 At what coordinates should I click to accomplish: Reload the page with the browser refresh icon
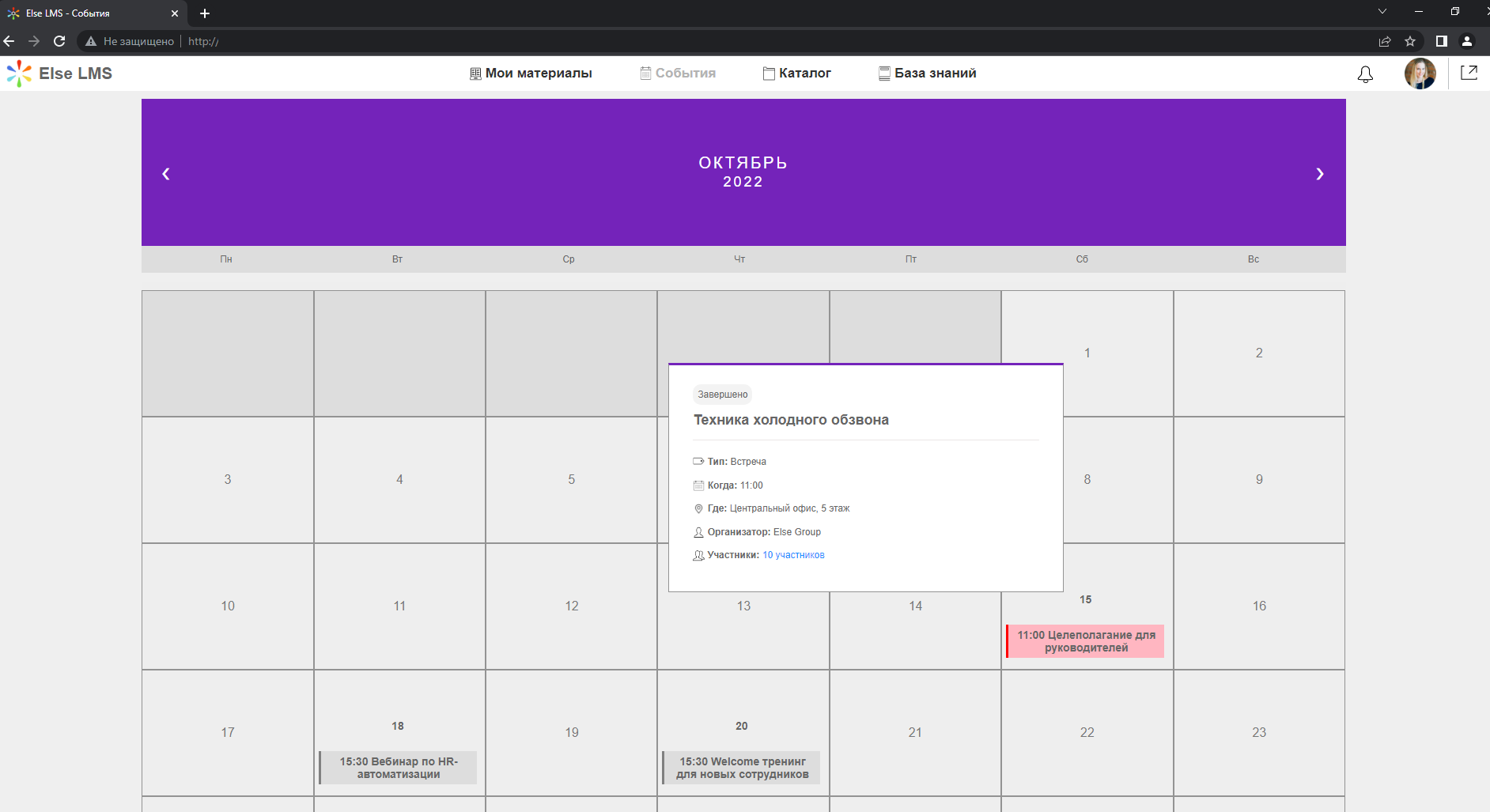point(59,41)
